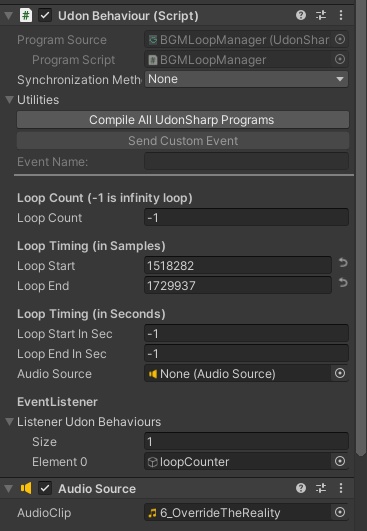This screenshot has height=531, width=367.
Task: Open object picker for Program Source field
Action: coord(340,40)
